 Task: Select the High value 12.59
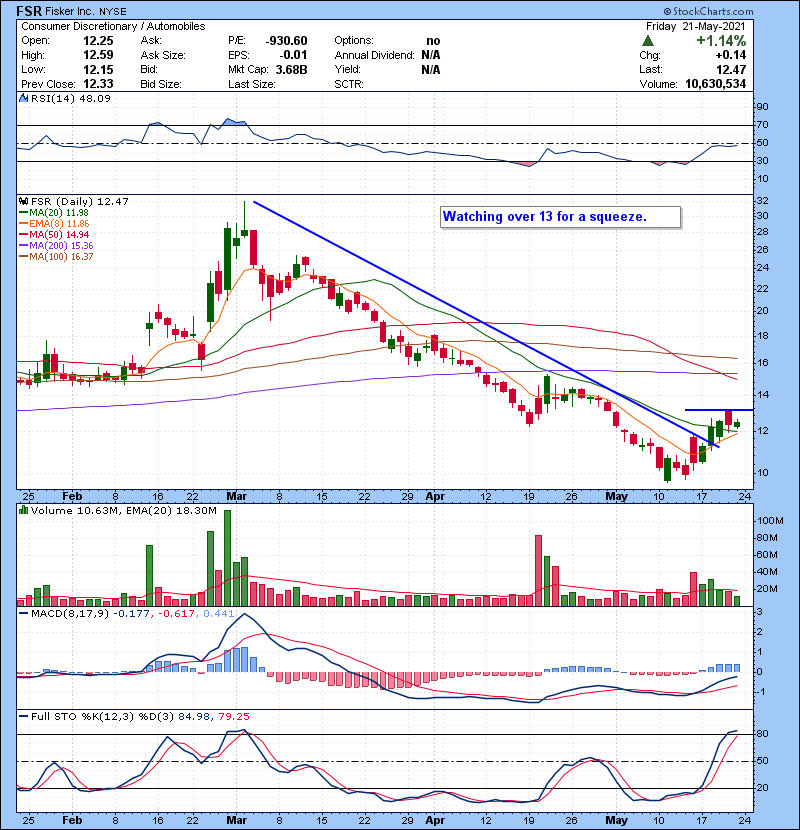pyautogui.click(x=98, y=55)
